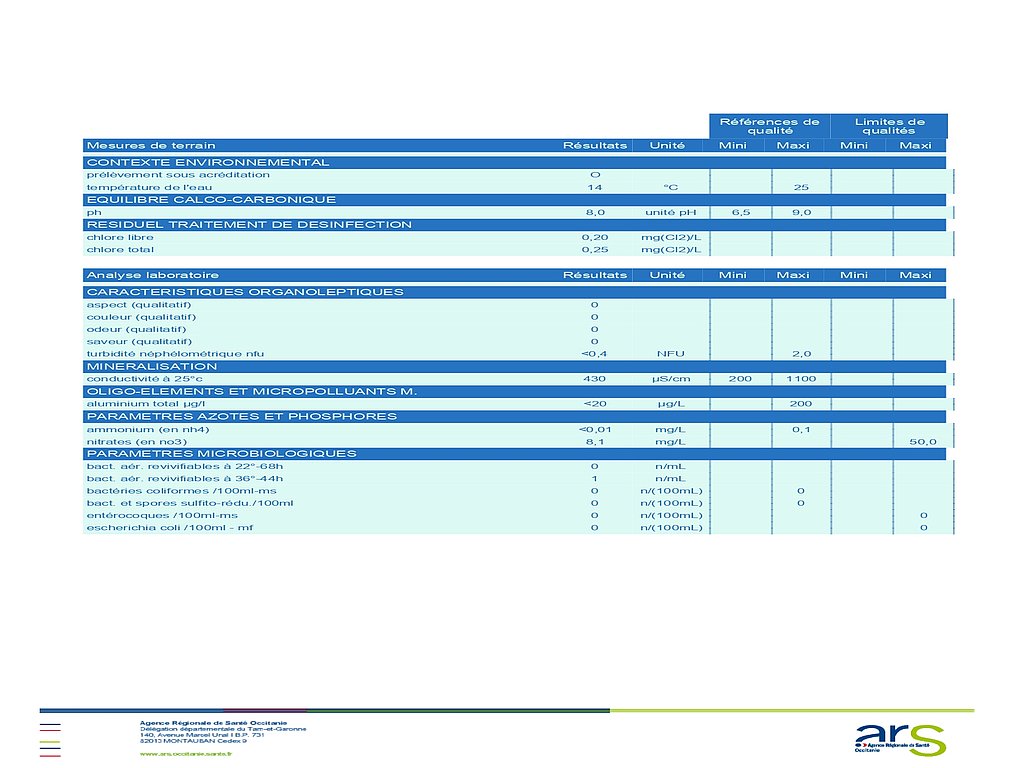Select the aluminium result '<20'
The height and width of the screenshot is (768, 1024).
click(x=595, y=404)
